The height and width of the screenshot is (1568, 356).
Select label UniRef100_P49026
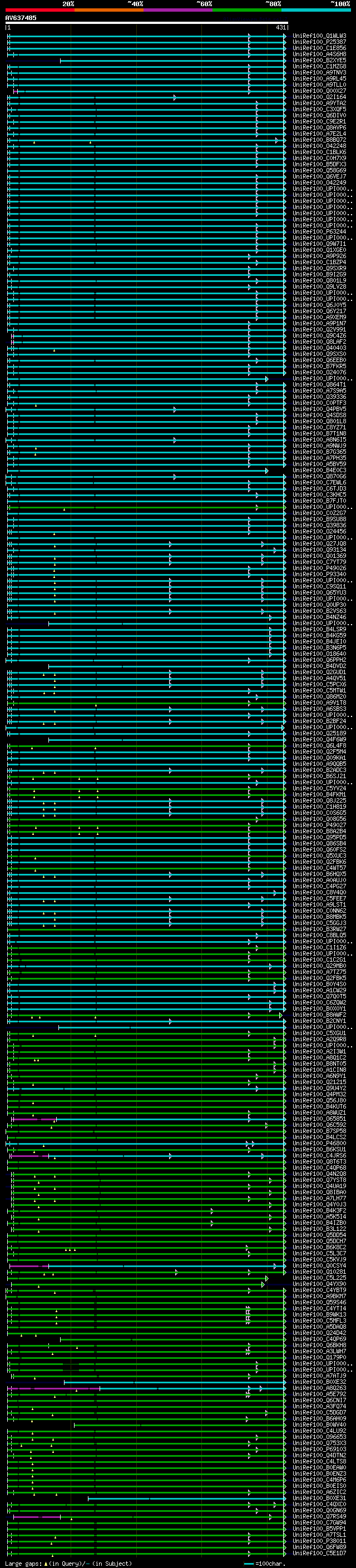pyautogui.click(x=319, y=568)
